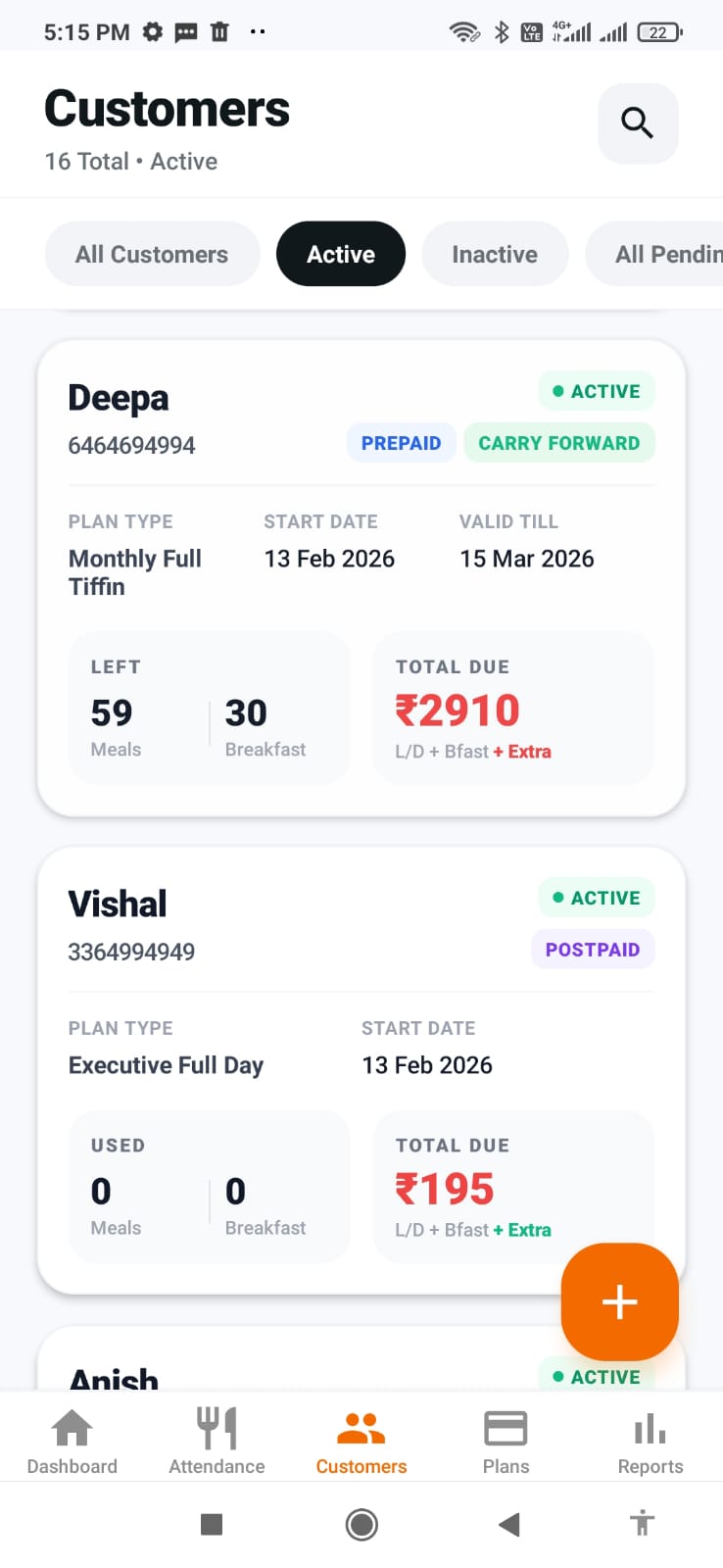Tap Vishal's Postpaid badge

click(593, 950)
